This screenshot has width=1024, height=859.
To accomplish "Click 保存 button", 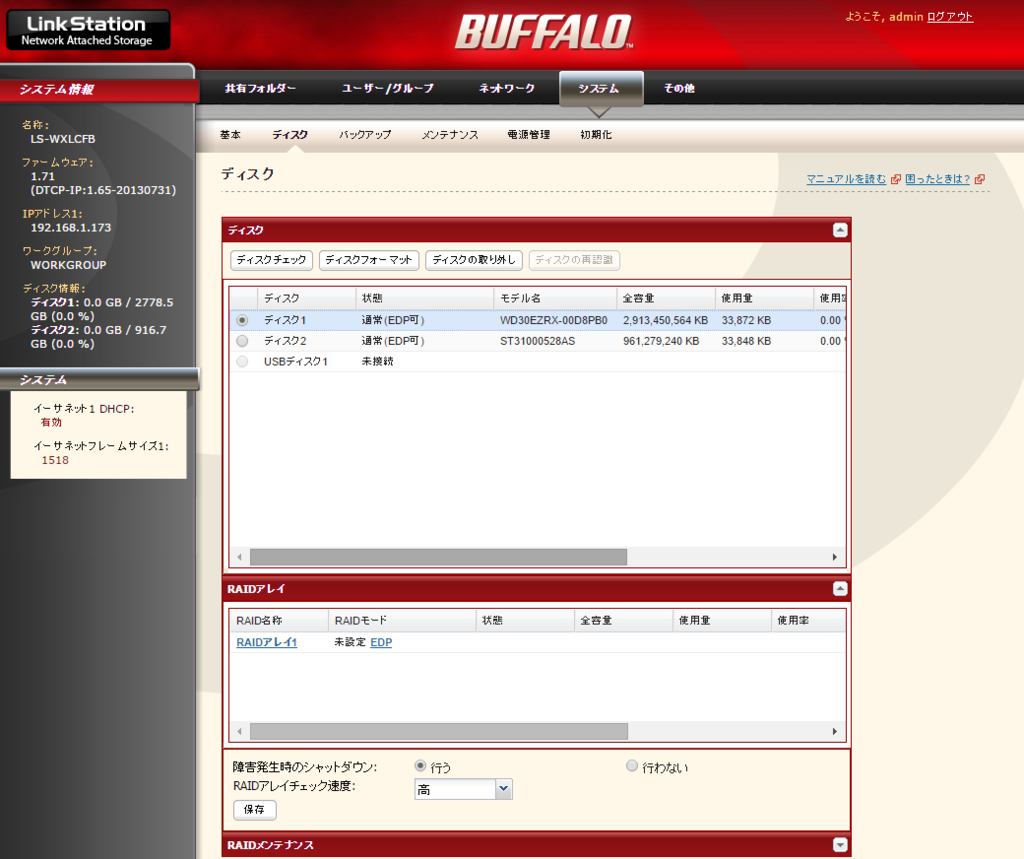I will tap(255, 809).
